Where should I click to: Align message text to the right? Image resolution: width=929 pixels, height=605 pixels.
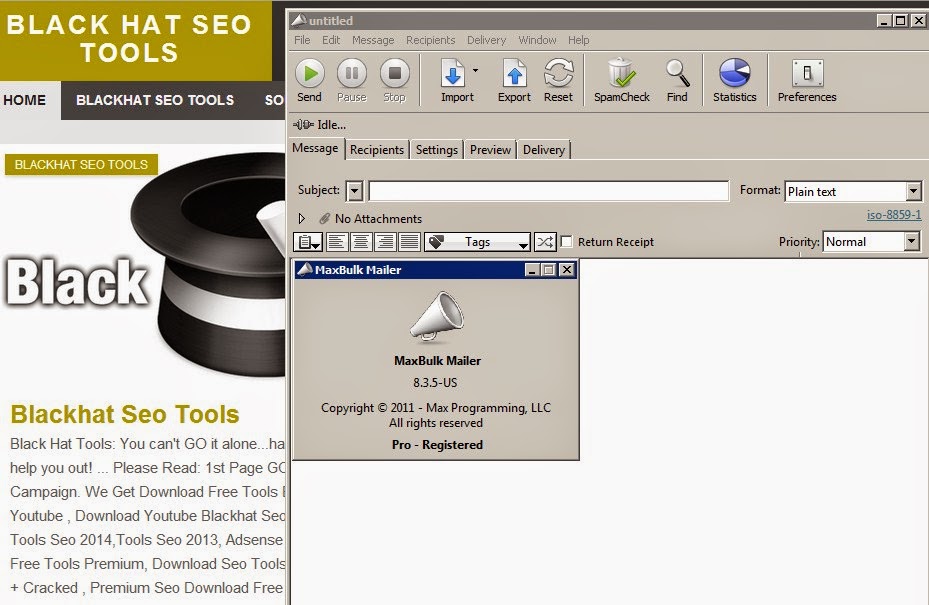click(385, 242)
